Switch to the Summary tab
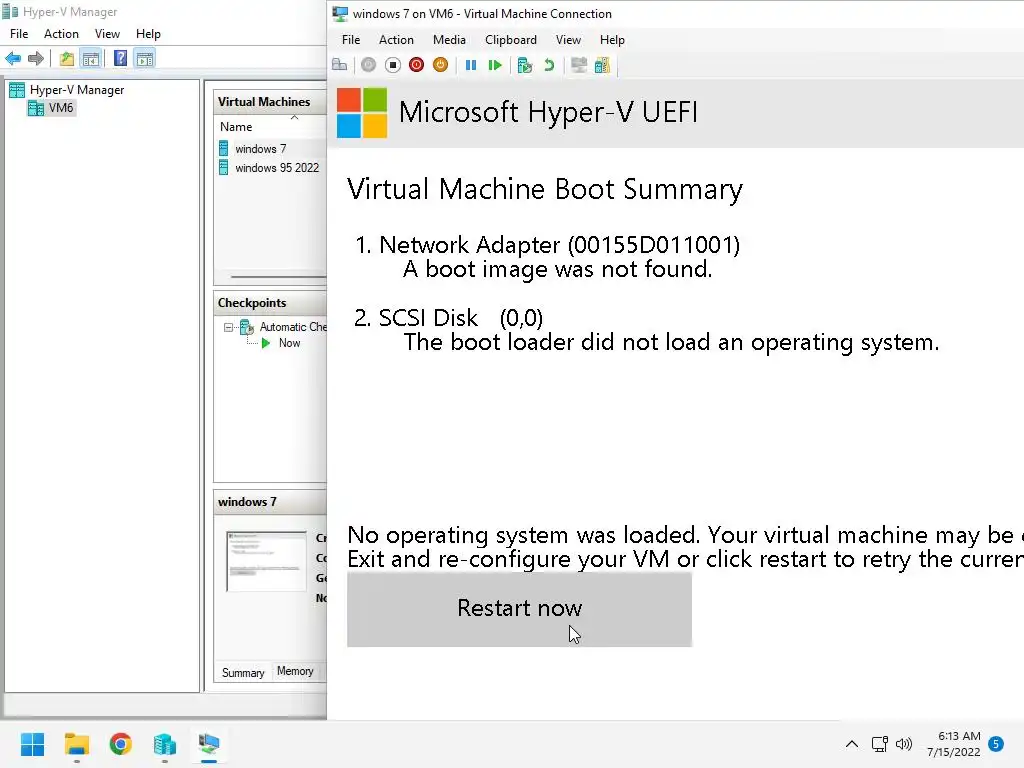Screen dimensions: 1024x768 (x=243, y=673)
